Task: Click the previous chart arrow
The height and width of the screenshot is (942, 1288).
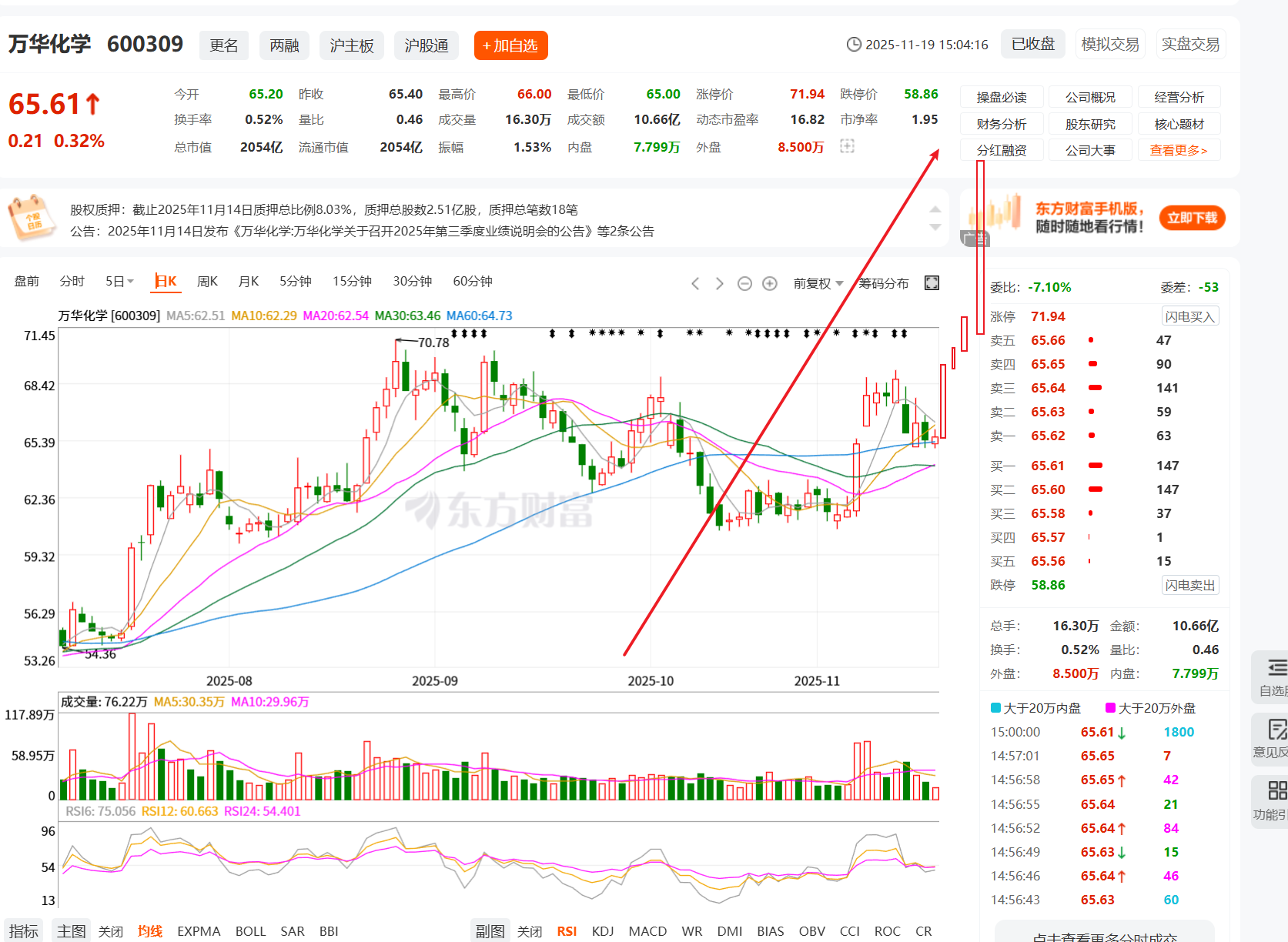Action: 695,283
